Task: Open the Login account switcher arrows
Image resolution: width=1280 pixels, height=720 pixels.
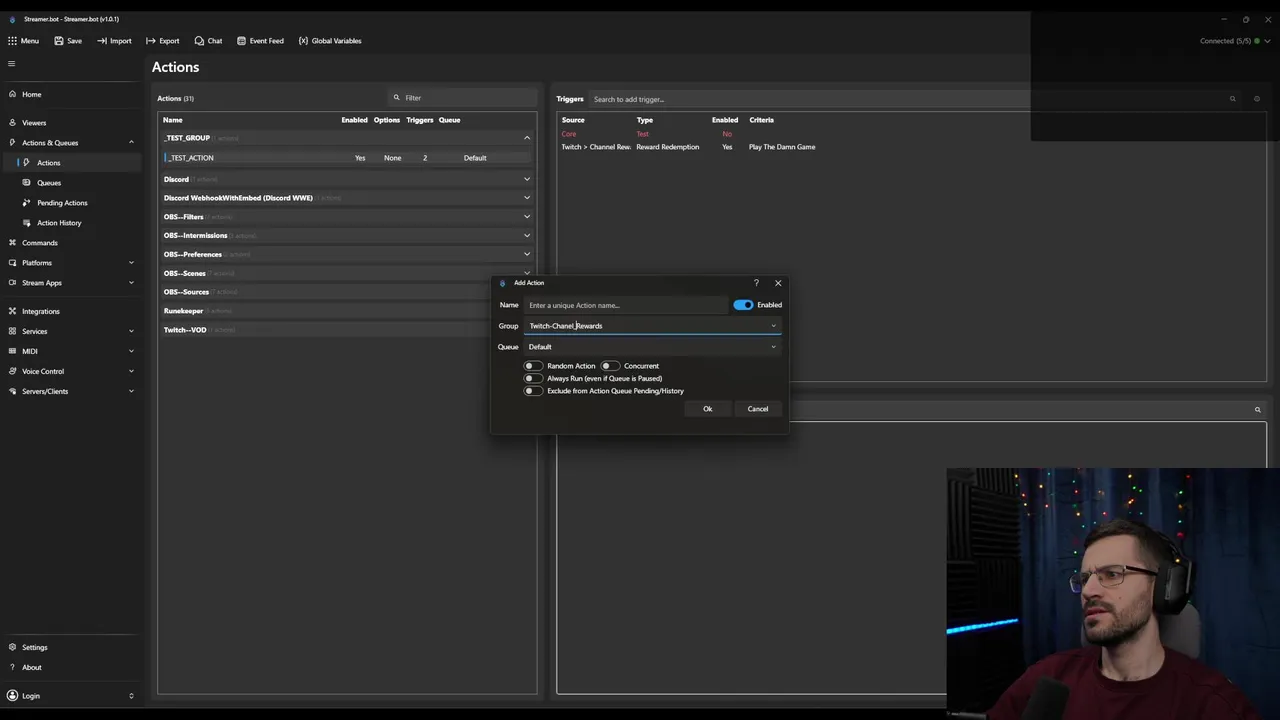Action: 131,696
